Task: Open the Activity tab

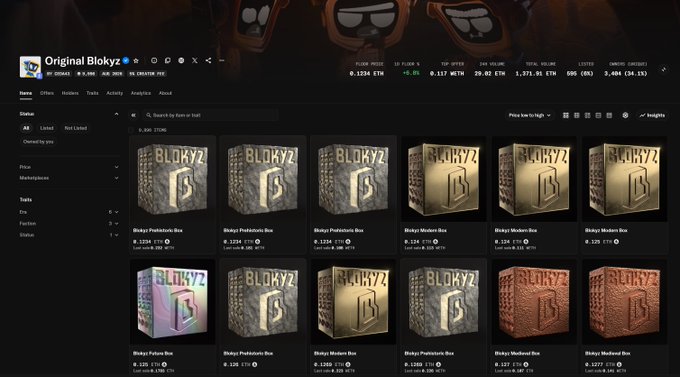Action: [x=114, y=93]
